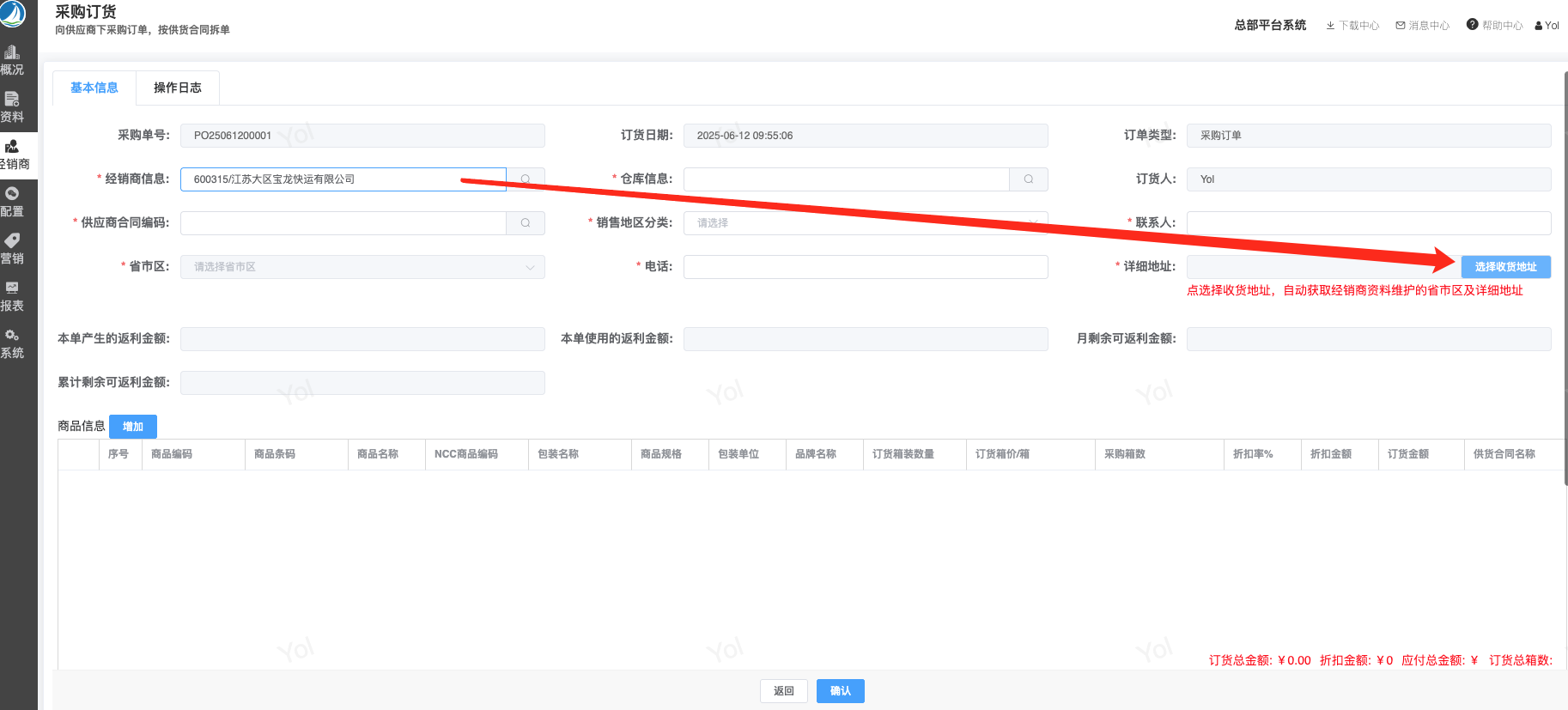The width and height of the screenshot is (1568, 710).
Task: Click the 商品编码 column header
Action: pos(193,454)
